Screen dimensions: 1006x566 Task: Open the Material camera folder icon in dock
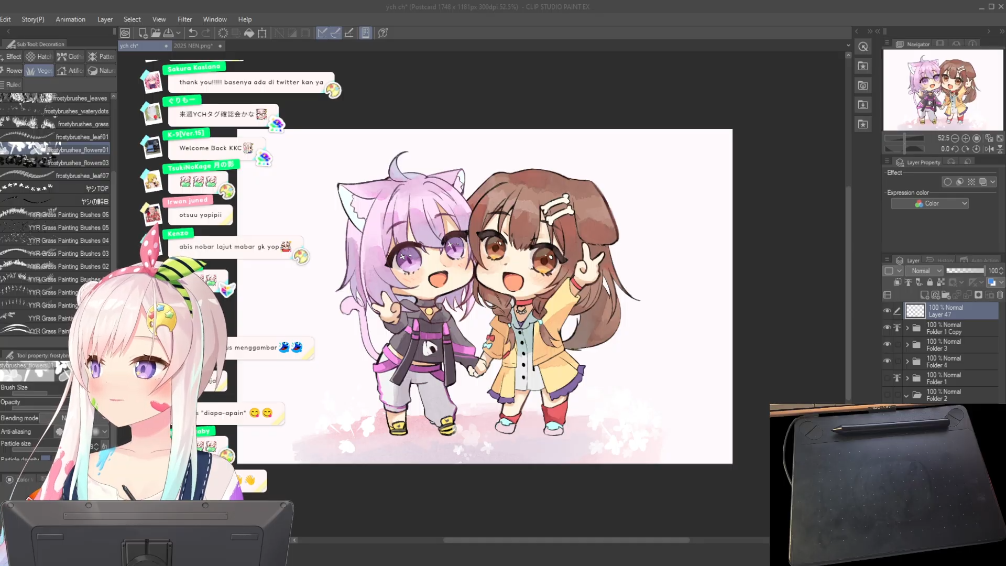click(864, 85)
